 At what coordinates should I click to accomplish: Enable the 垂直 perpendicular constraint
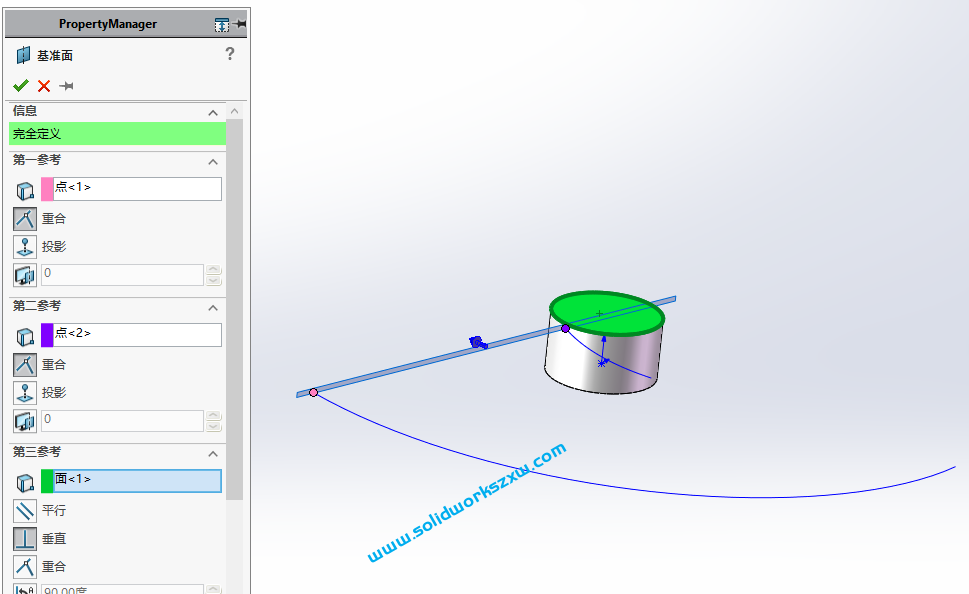(24, 538)
